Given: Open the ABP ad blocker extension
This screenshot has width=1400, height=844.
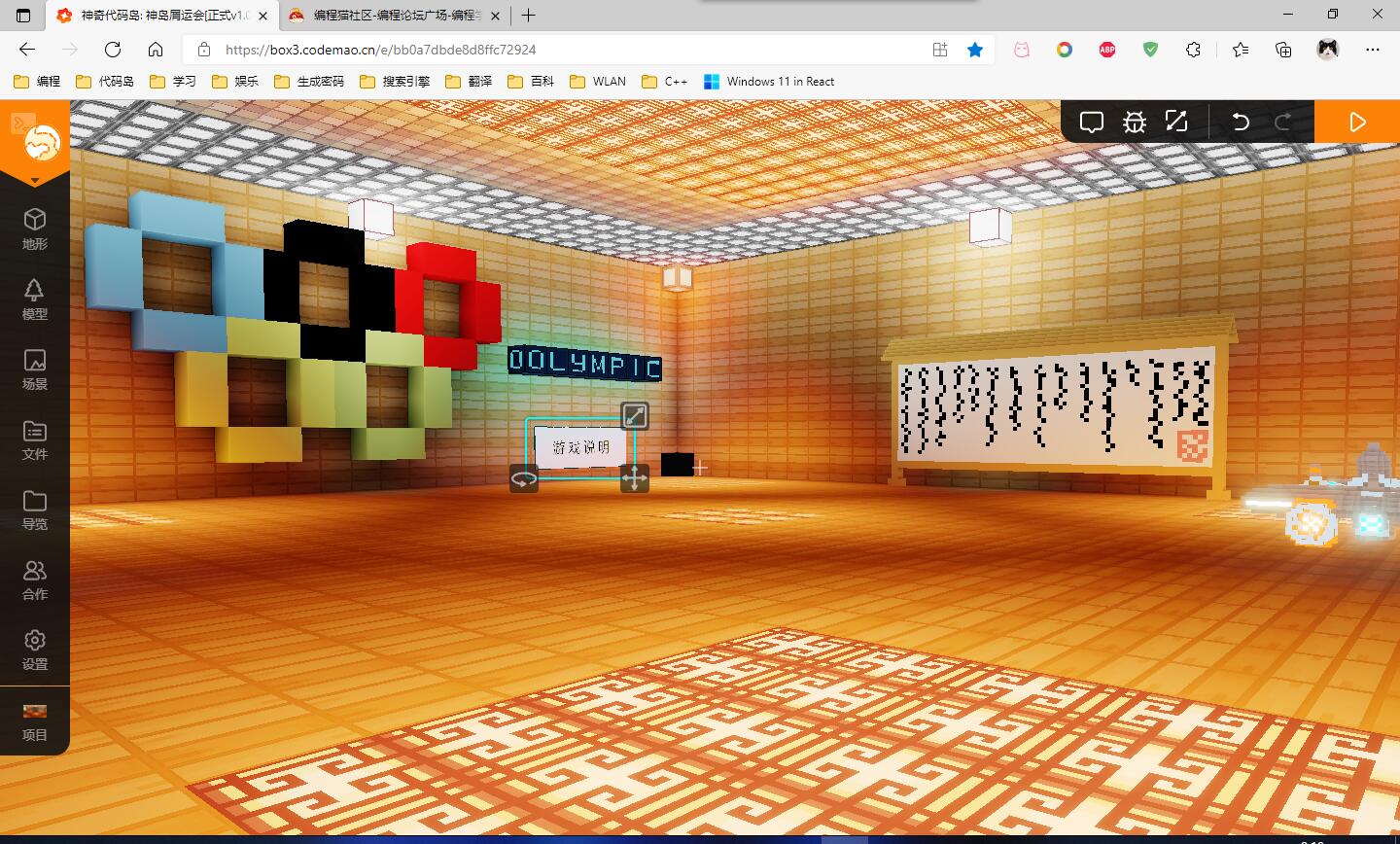Looking at the screenshot, I should pos(1107,50).
